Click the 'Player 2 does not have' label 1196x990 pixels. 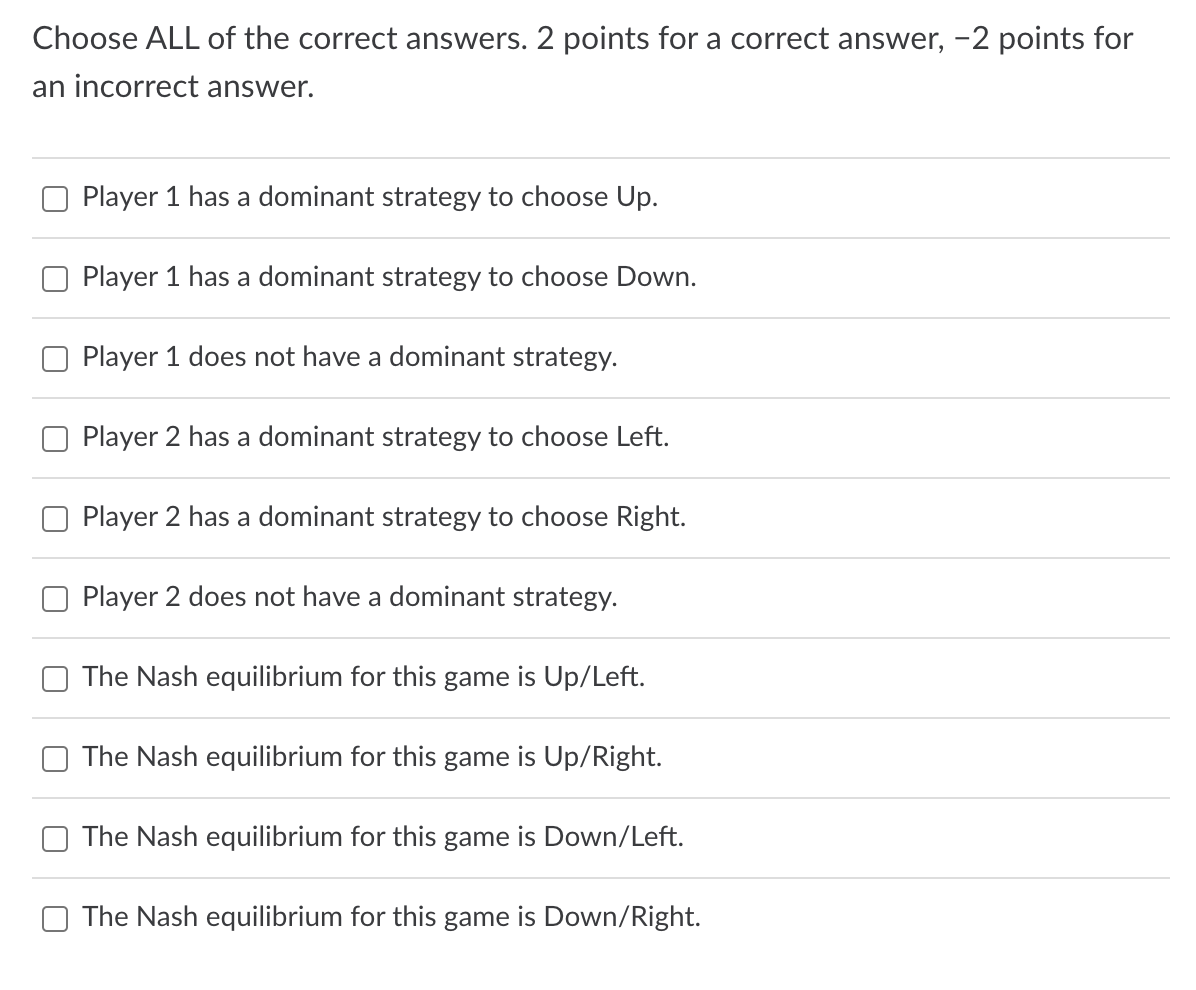(x=350, y=597)
